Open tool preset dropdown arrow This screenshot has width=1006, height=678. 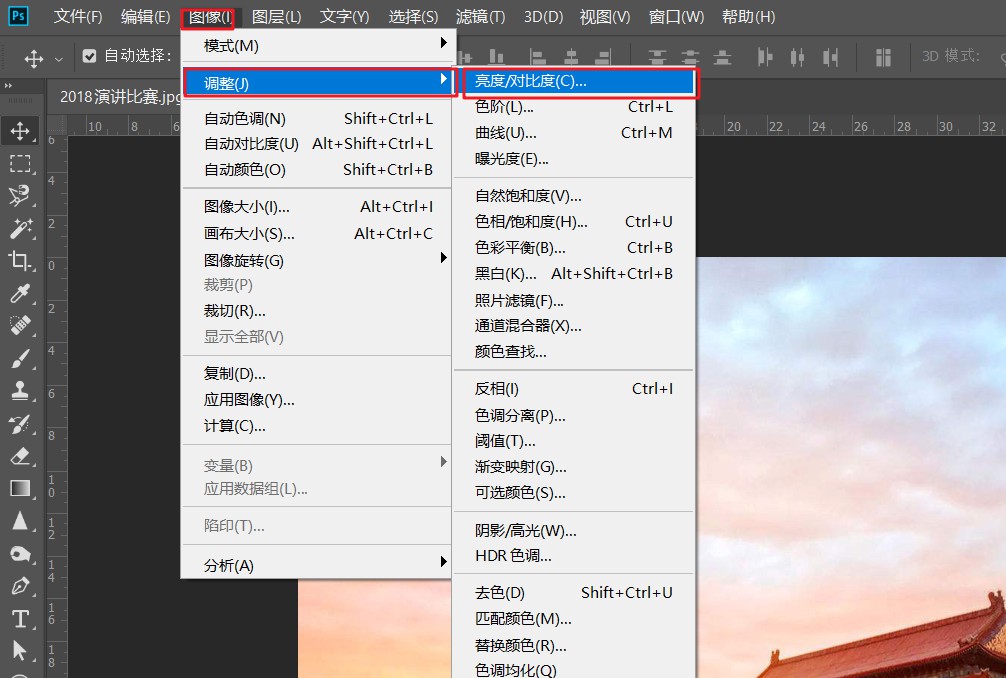pyautogui.click(x=58, y=59)
